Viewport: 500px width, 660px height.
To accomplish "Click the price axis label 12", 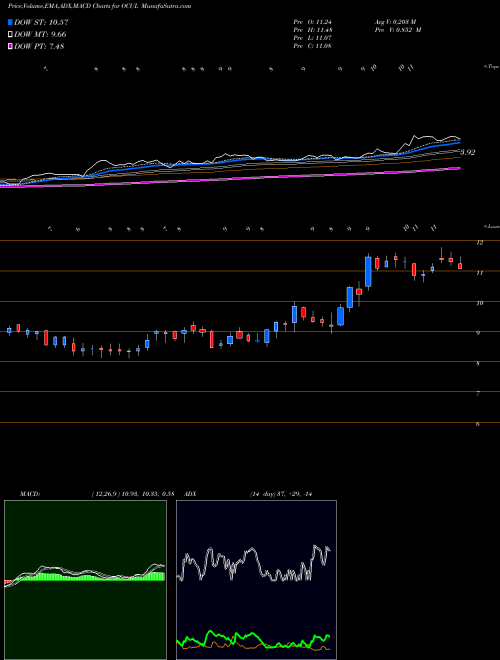I will point(479,242).
